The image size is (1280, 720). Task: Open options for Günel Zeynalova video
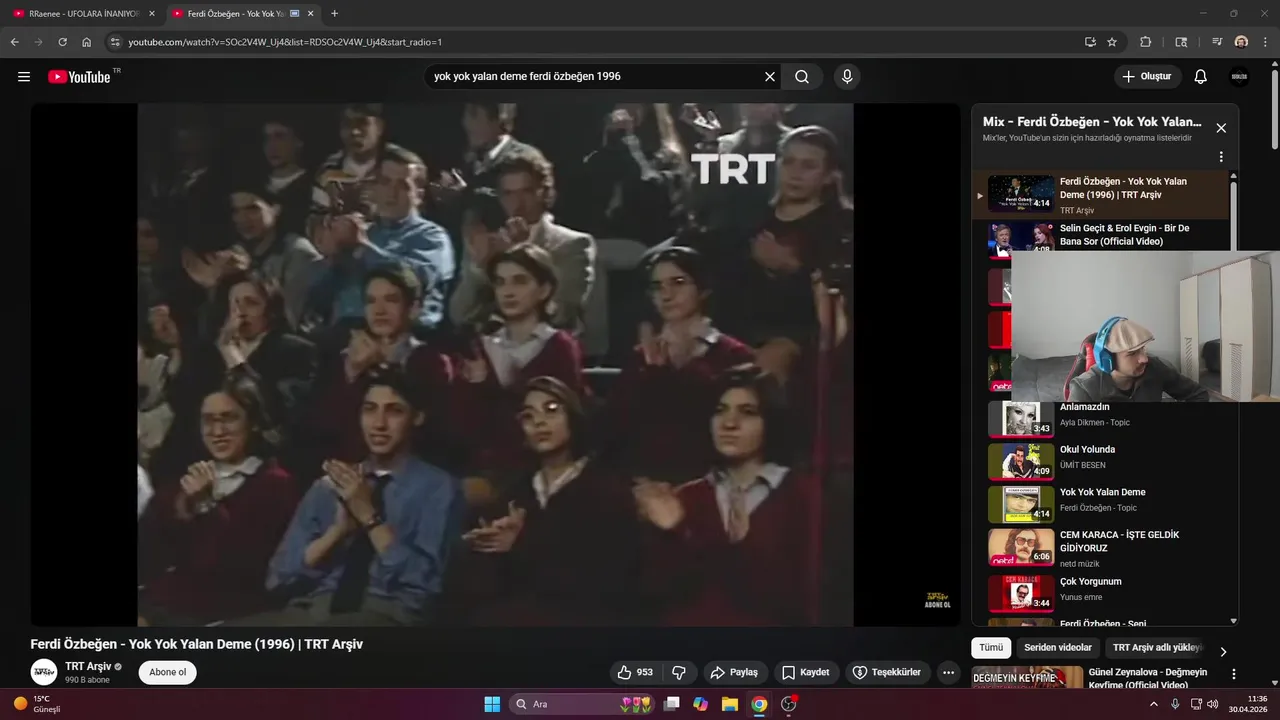(x=1234, y=674)
